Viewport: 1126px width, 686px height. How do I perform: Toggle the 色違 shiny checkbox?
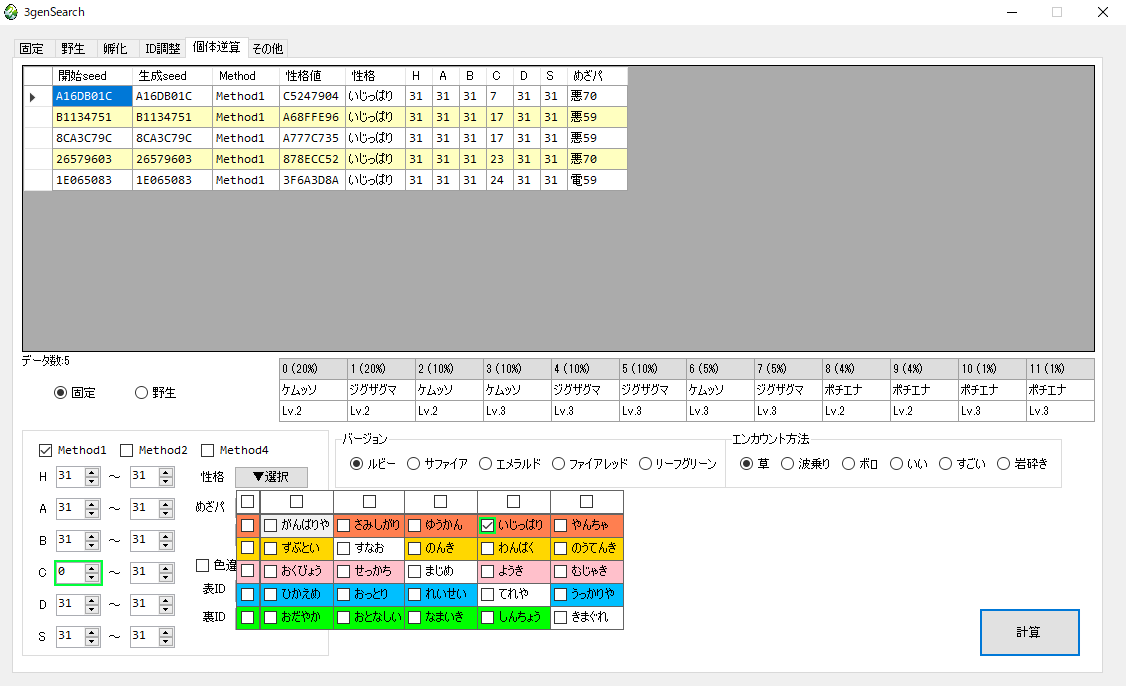(203, 565)
